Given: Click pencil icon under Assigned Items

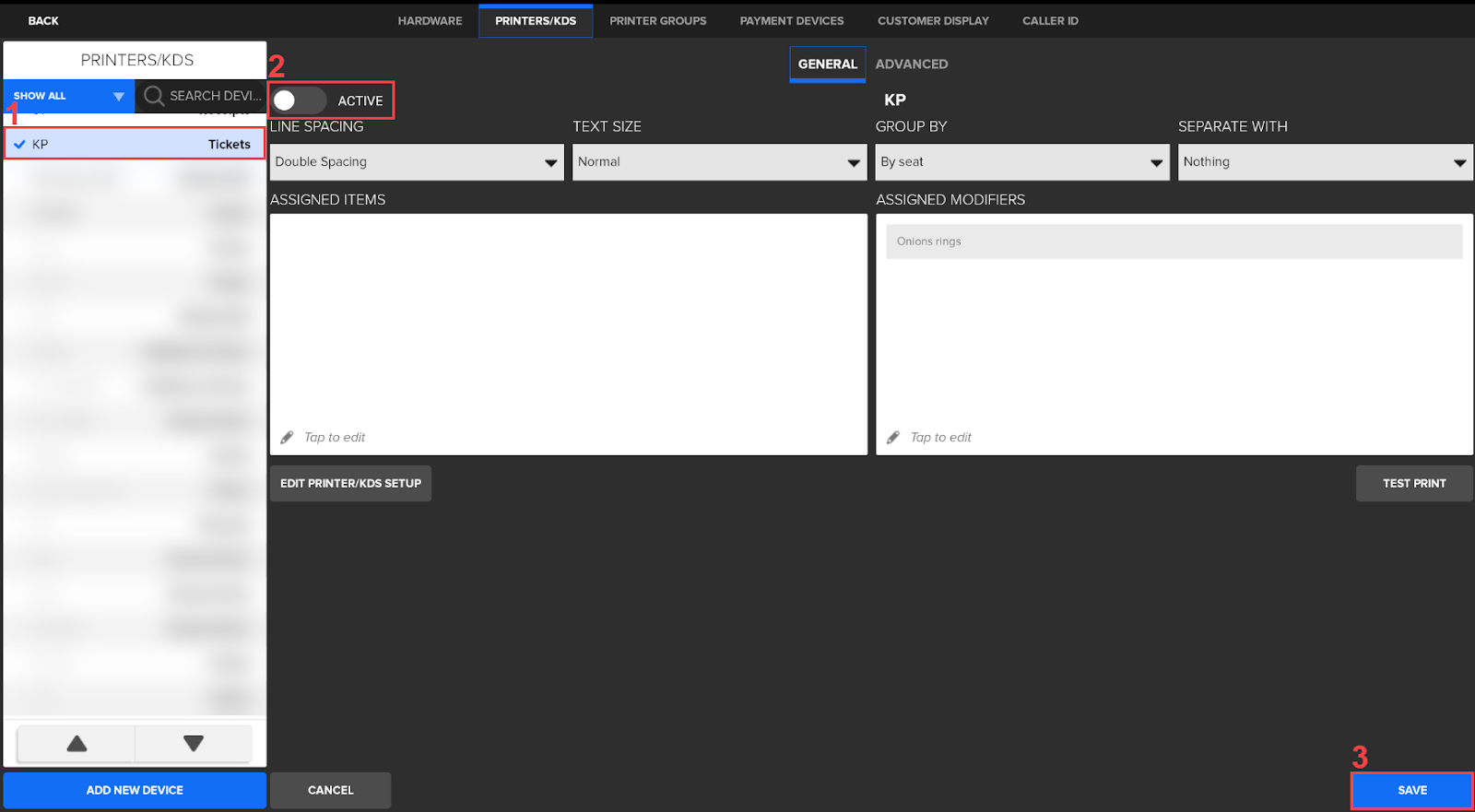Looking at the screenshot, I should coord(287,438).
